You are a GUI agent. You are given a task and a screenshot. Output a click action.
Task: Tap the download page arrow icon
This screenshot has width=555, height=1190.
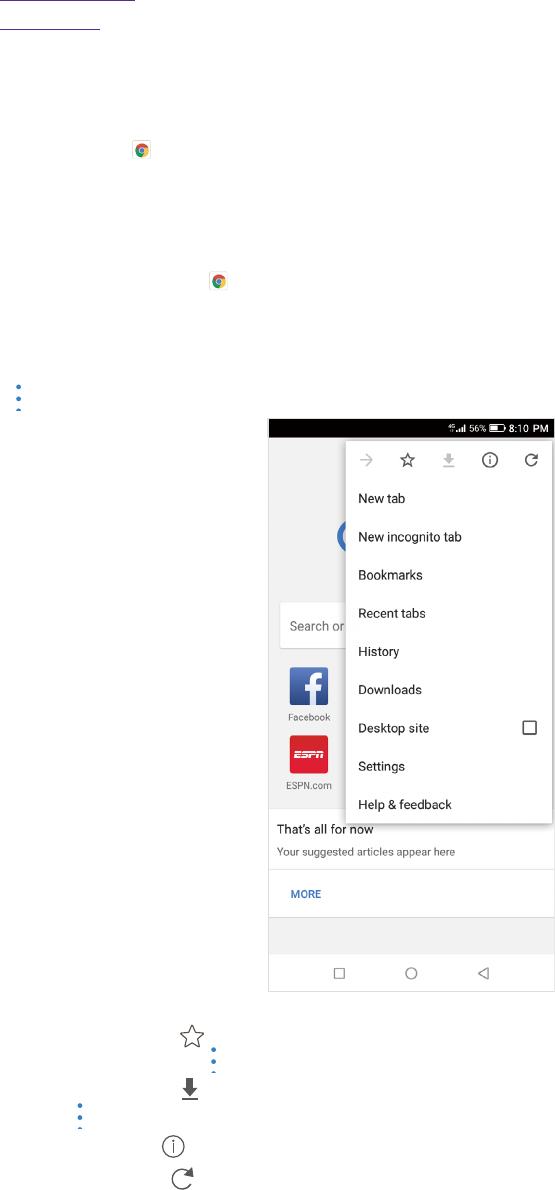click(x=449, y=460)
